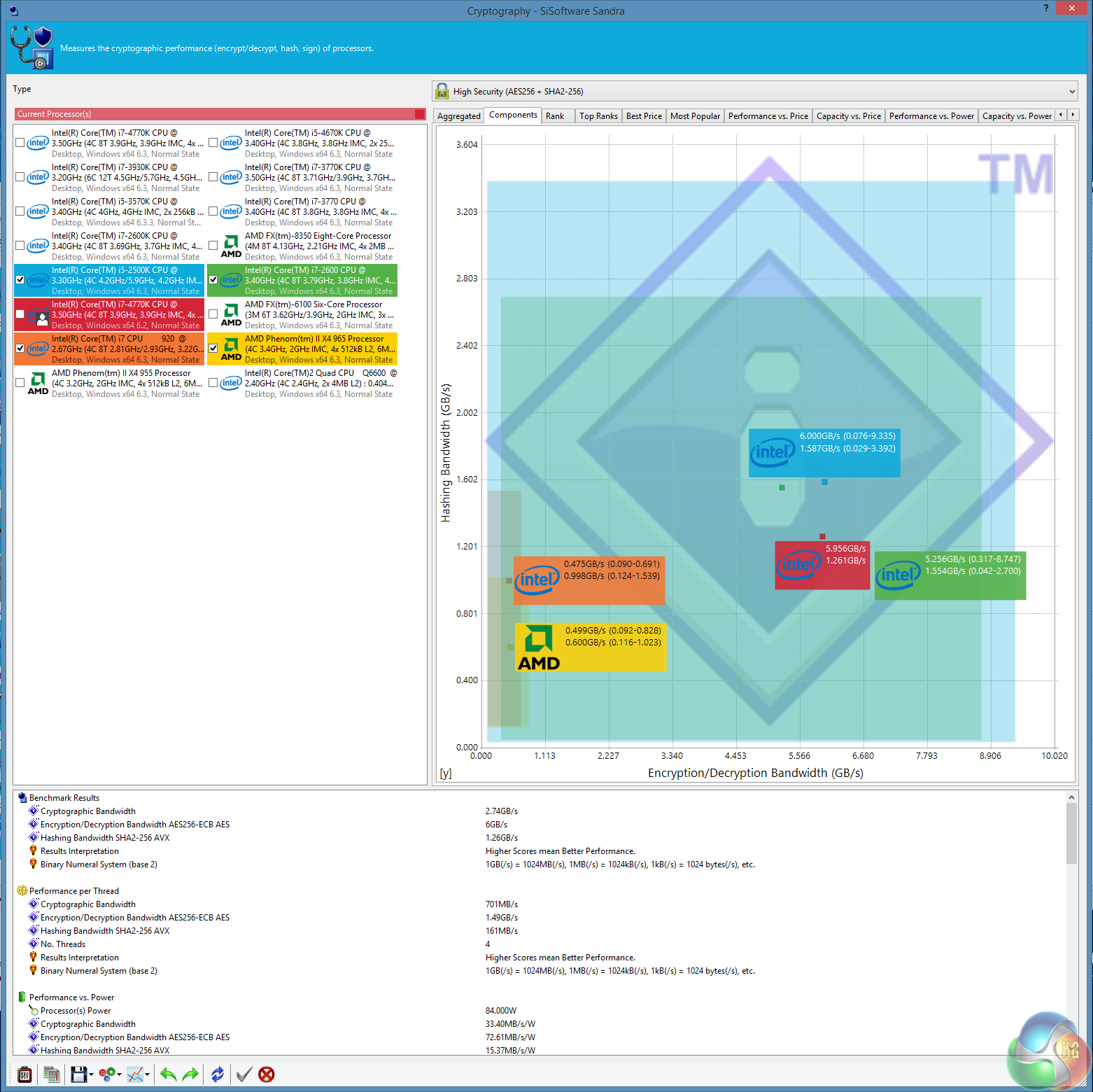Open the dropdown arrow next to chart icon
Screen dimensions: 1093x1092
[147, 1075]
